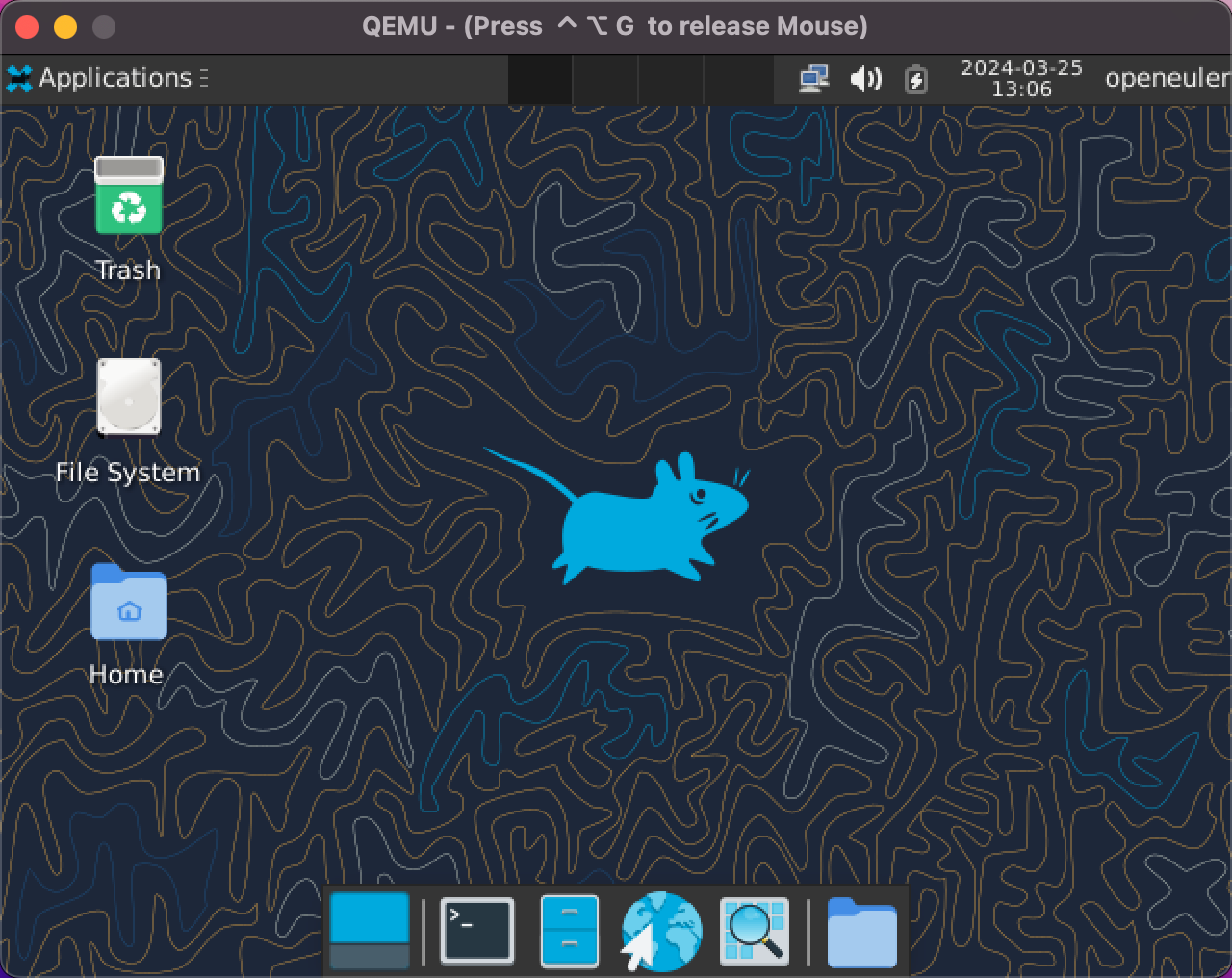This screenshot has width=1232, height=978.
Task: Open the Application Finder magnifier icon
Action: pyautogui.click(x=755, y=931)
